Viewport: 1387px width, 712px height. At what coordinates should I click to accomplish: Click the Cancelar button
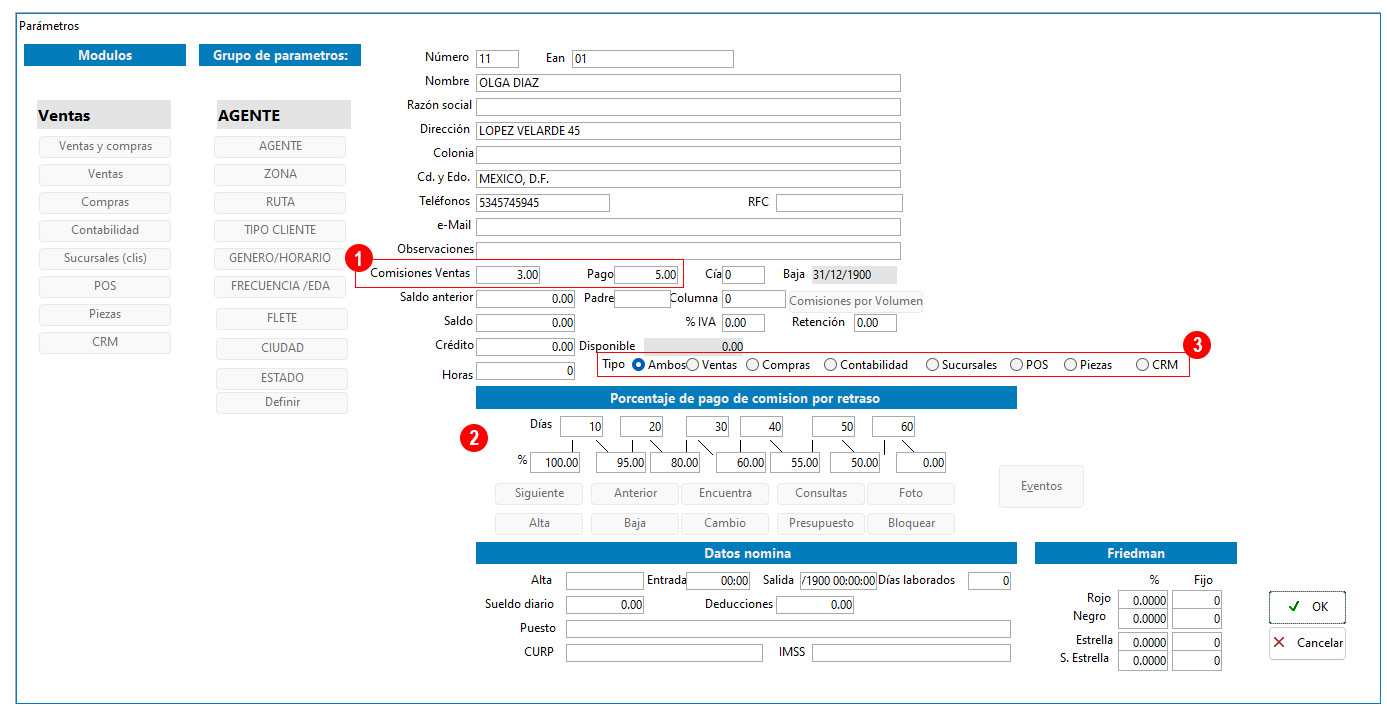1307,643
